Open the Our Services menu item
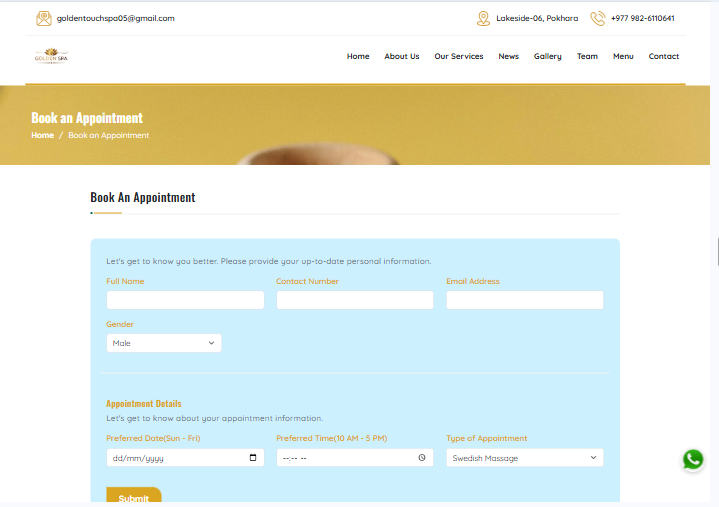The image size is (719, 507). (459, 56)
